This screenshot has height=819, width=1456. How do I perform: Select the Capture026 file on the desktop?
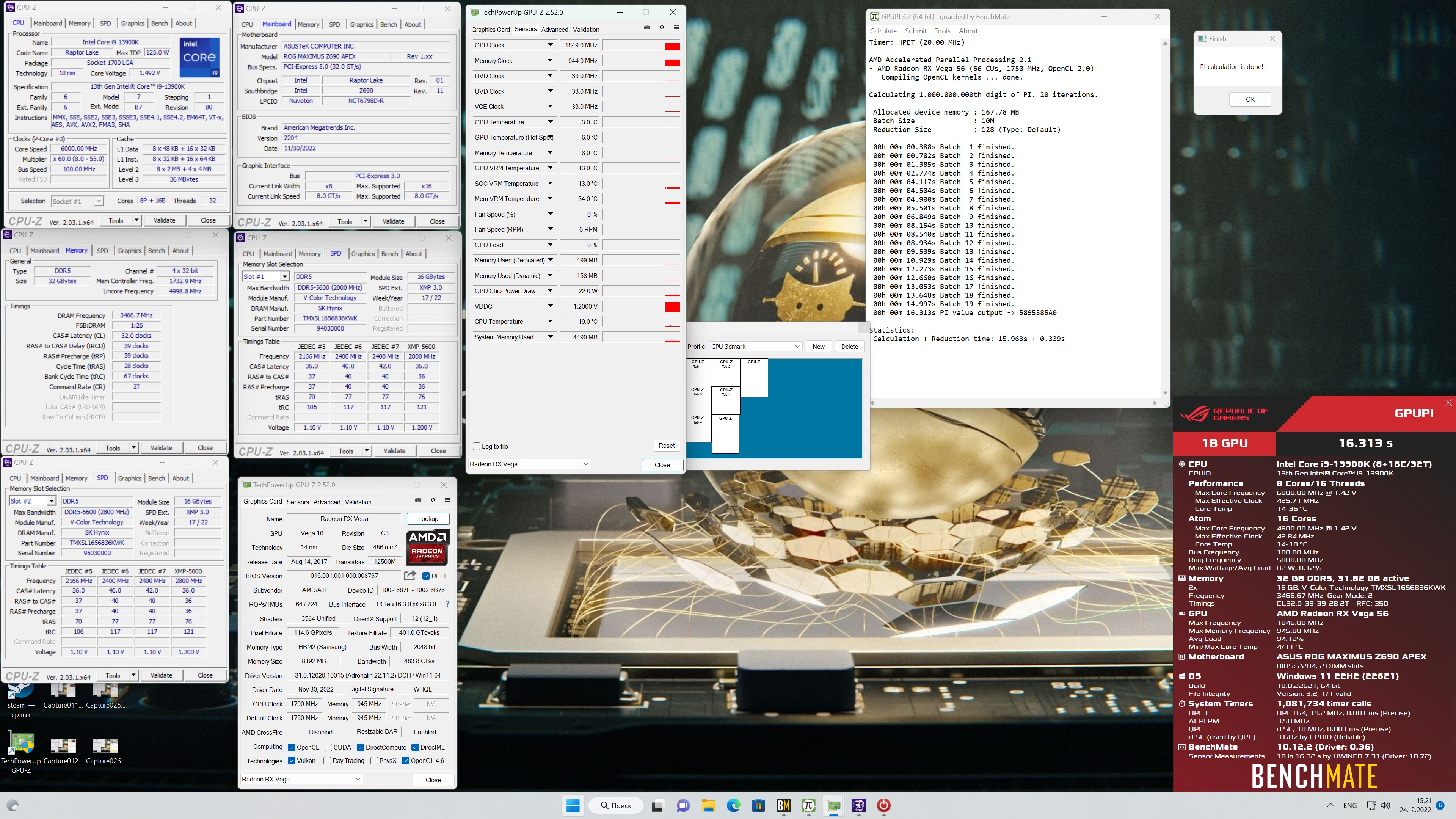[105, 752]
